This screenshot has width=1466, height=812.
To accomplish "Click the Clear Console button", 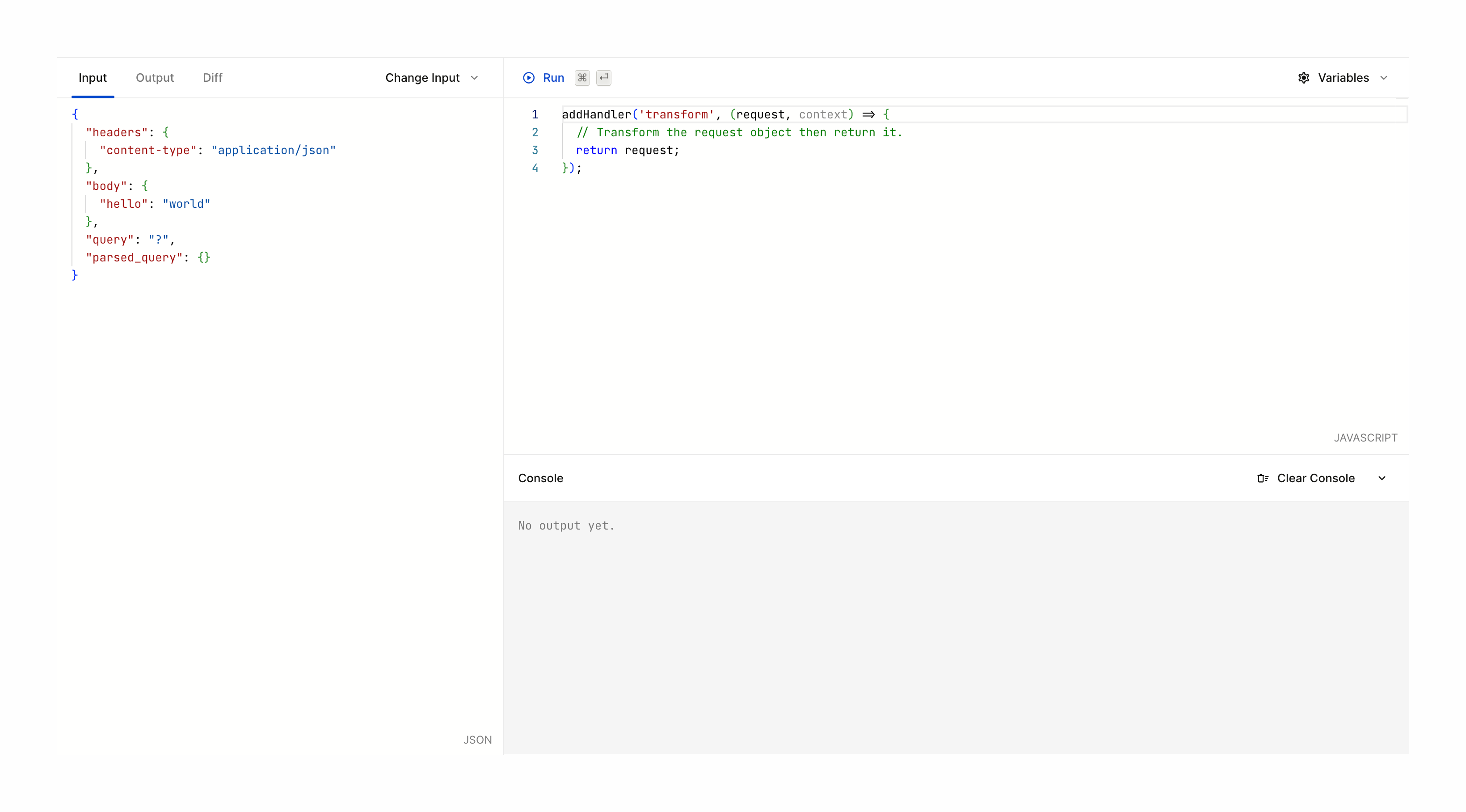I will click(x=1315, y=479).
